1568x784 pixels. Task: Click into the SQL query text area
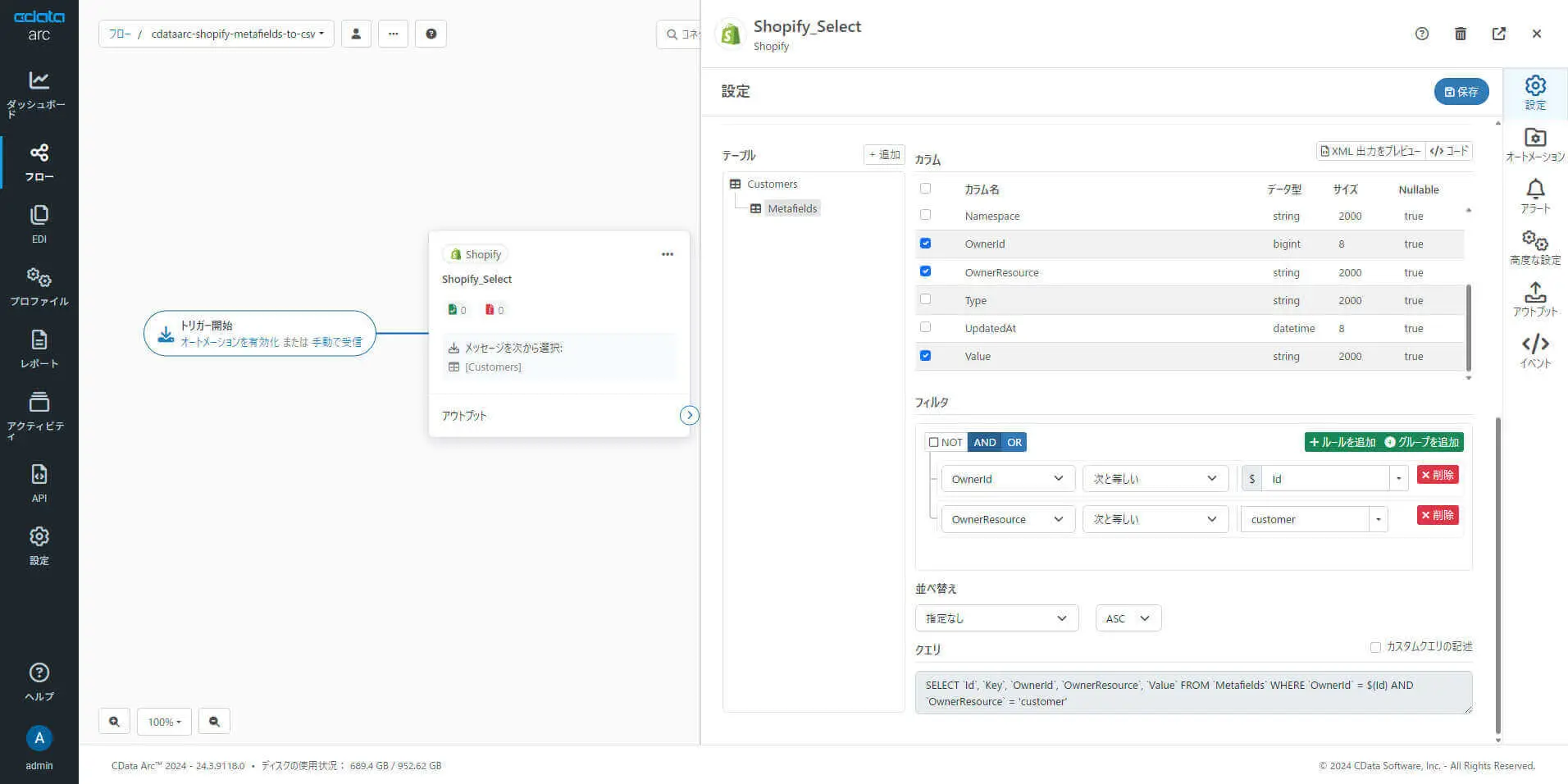[1192, 693]
